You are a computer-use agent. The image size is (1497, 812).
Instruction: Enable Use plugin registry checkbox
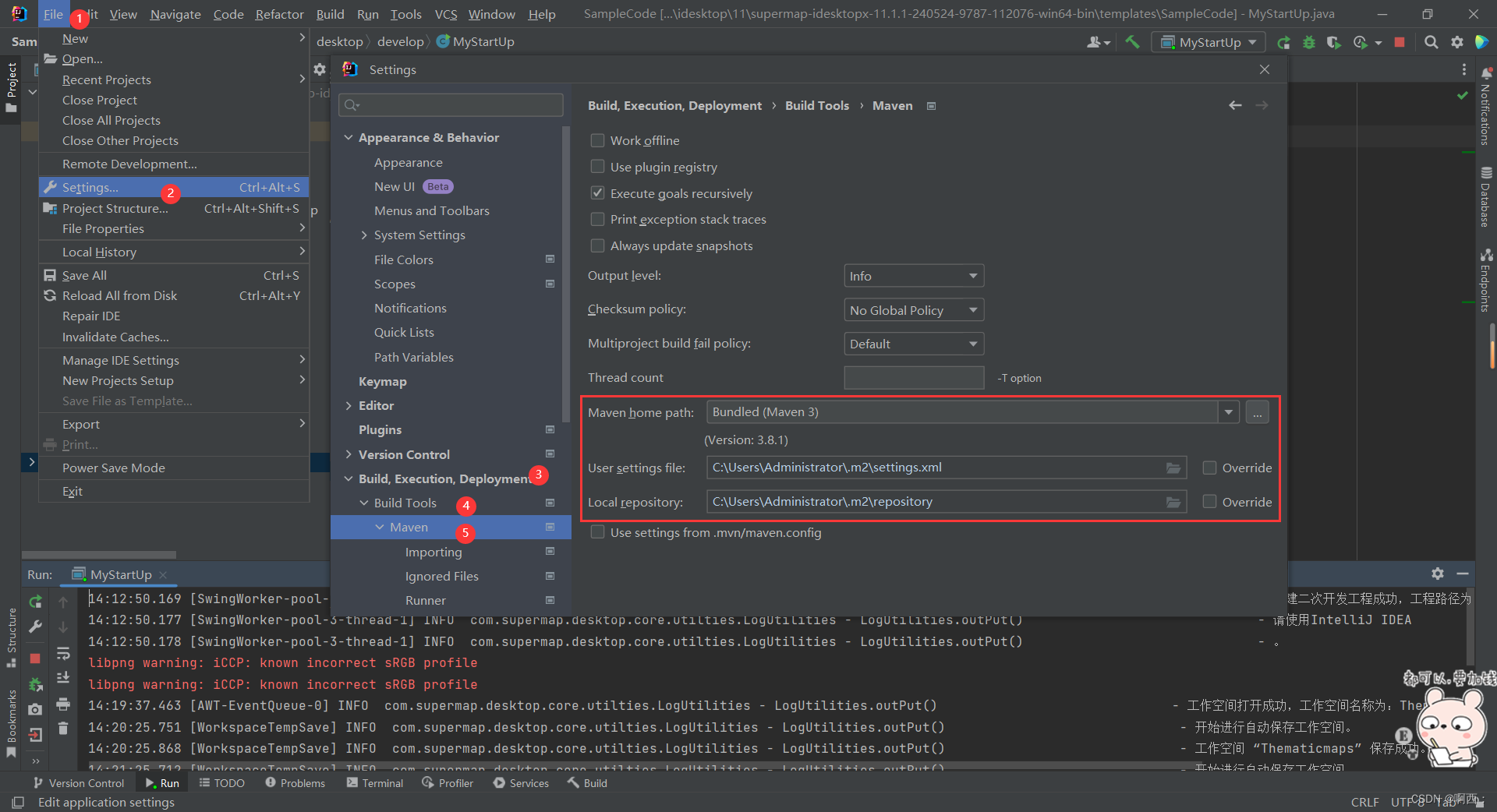[x=597, y=167]
